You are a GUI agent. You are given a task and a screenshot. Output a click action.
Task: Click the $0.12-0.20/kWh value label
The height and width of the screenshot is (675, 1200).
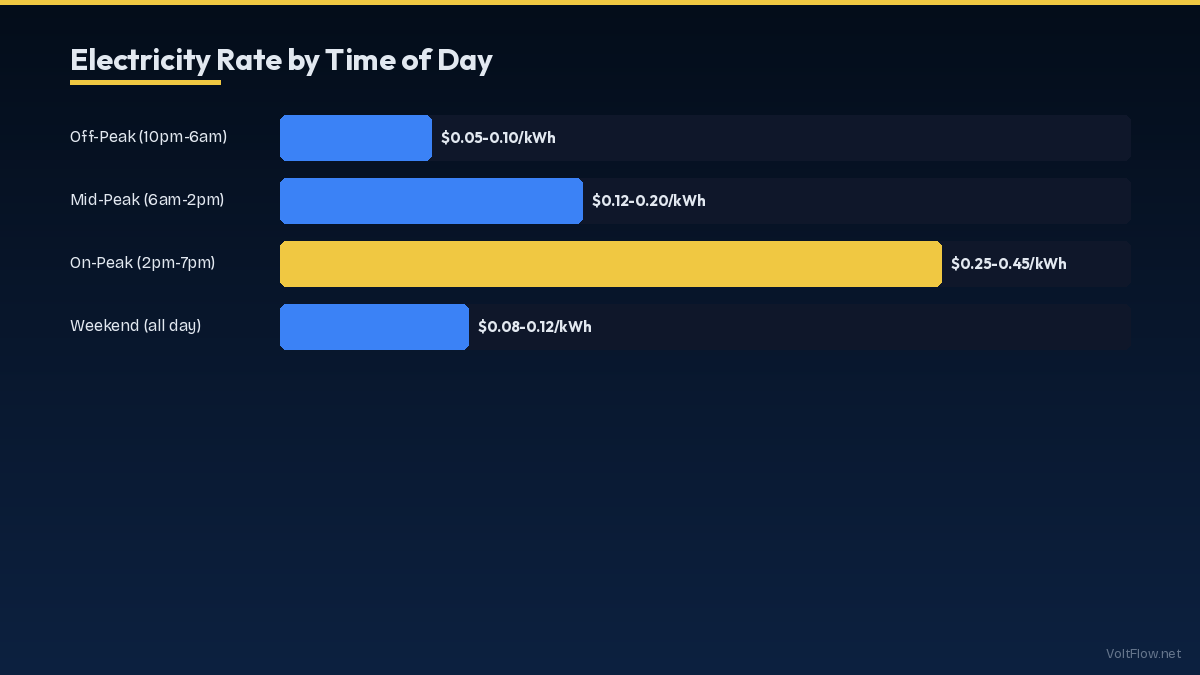tap(648, 201)
